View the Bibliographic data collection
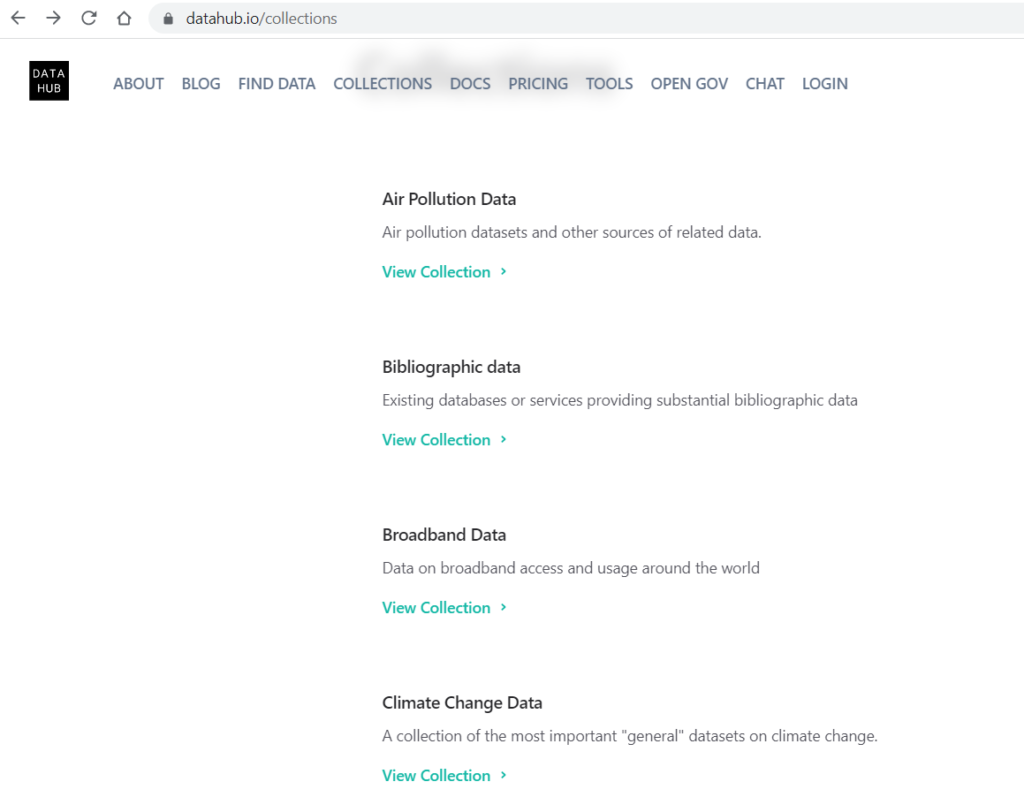1024x797 pixels. 436,439
